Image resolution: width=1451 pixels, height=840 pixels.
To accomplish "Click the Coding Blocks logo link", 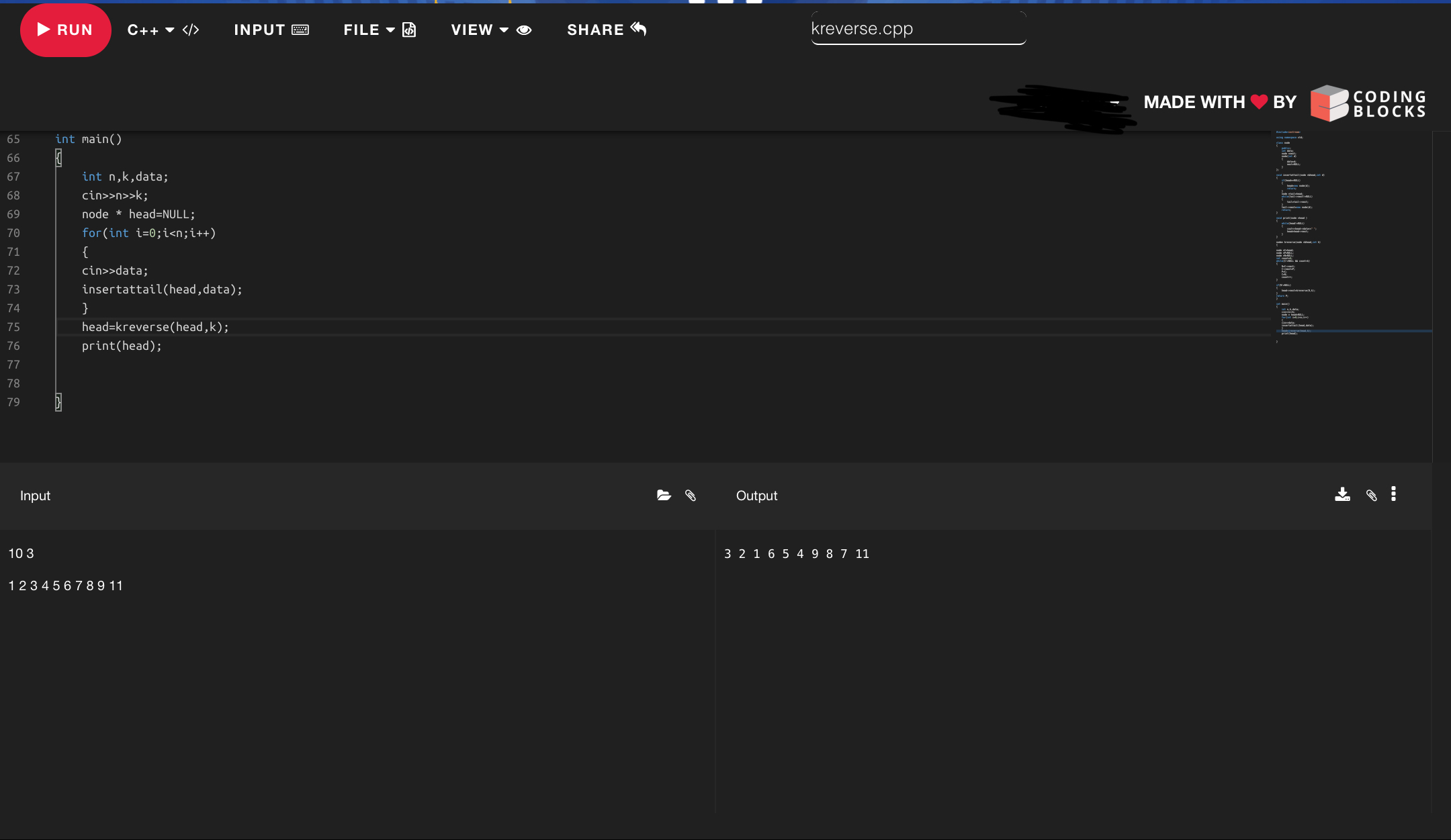I will pos(1368,103).
